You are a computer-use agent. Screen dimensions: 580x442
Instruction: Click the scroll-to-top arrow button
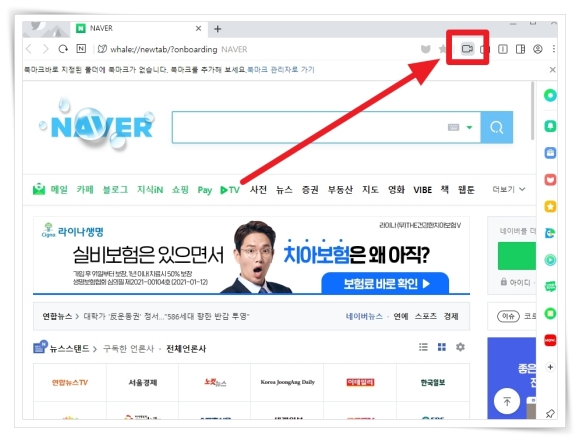[507, 401]
